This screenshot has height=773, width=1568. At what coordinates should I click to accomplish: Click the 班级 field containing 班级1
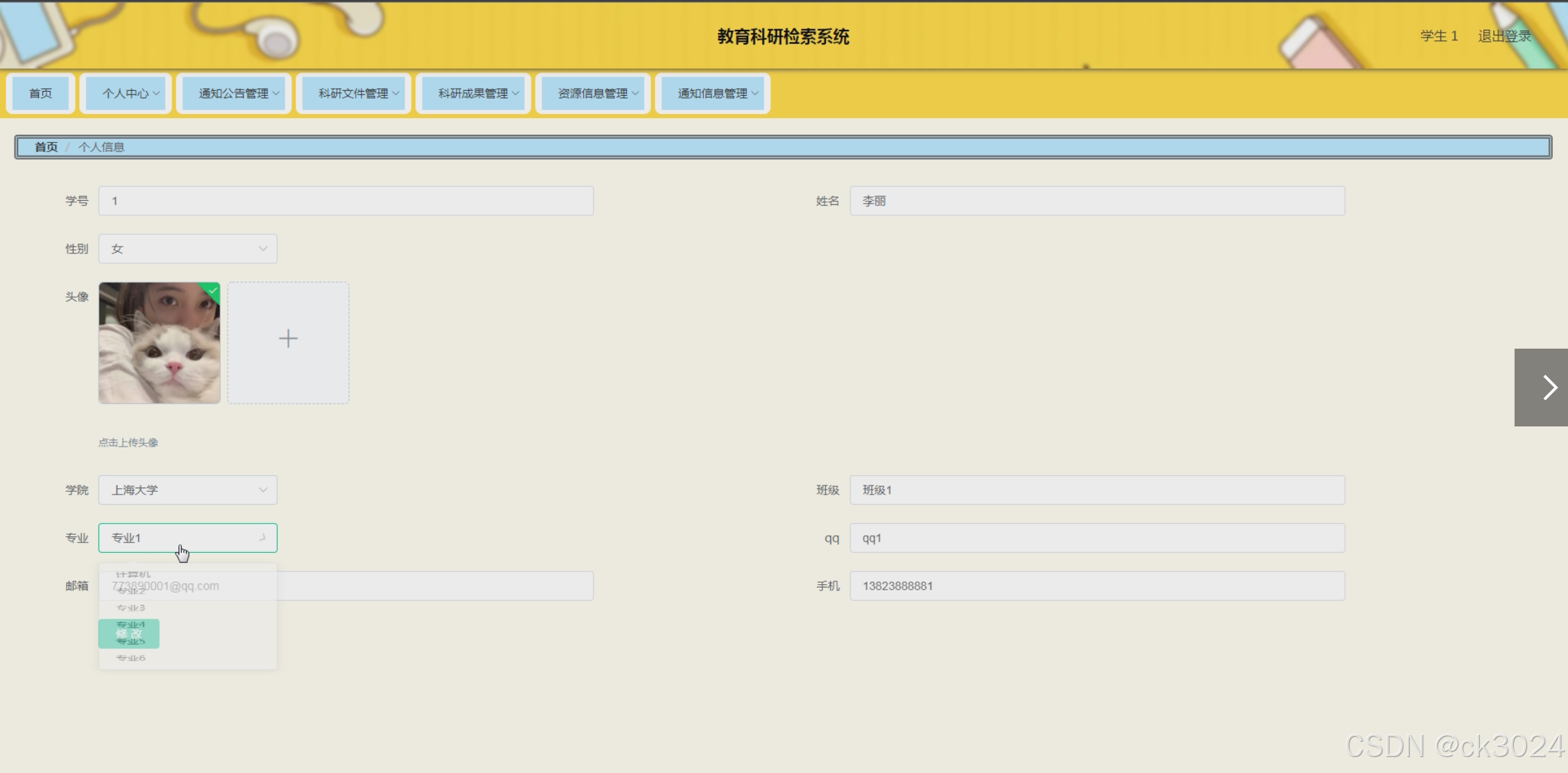(1097, 490)
